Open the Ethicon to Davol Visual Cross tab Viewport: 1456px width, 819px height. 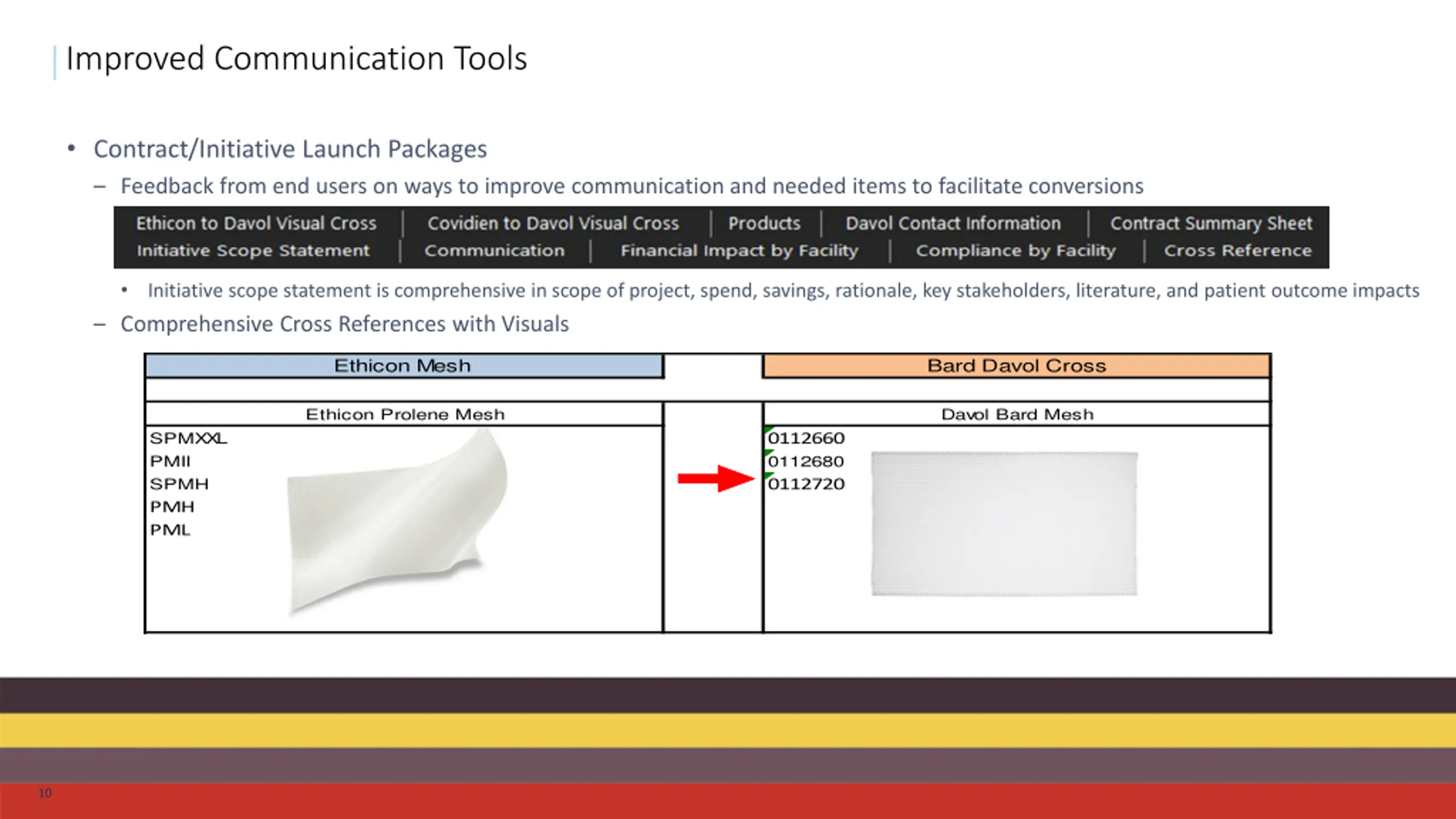pyautogui.click(x=256, y=223)
